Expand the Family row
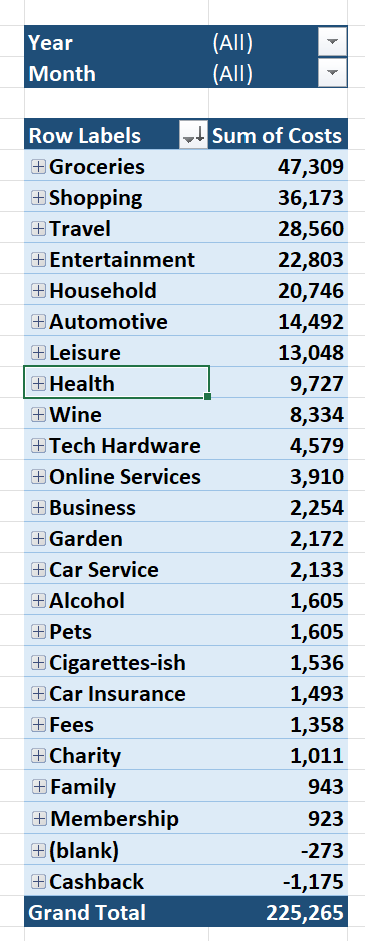 click(39, 787)
